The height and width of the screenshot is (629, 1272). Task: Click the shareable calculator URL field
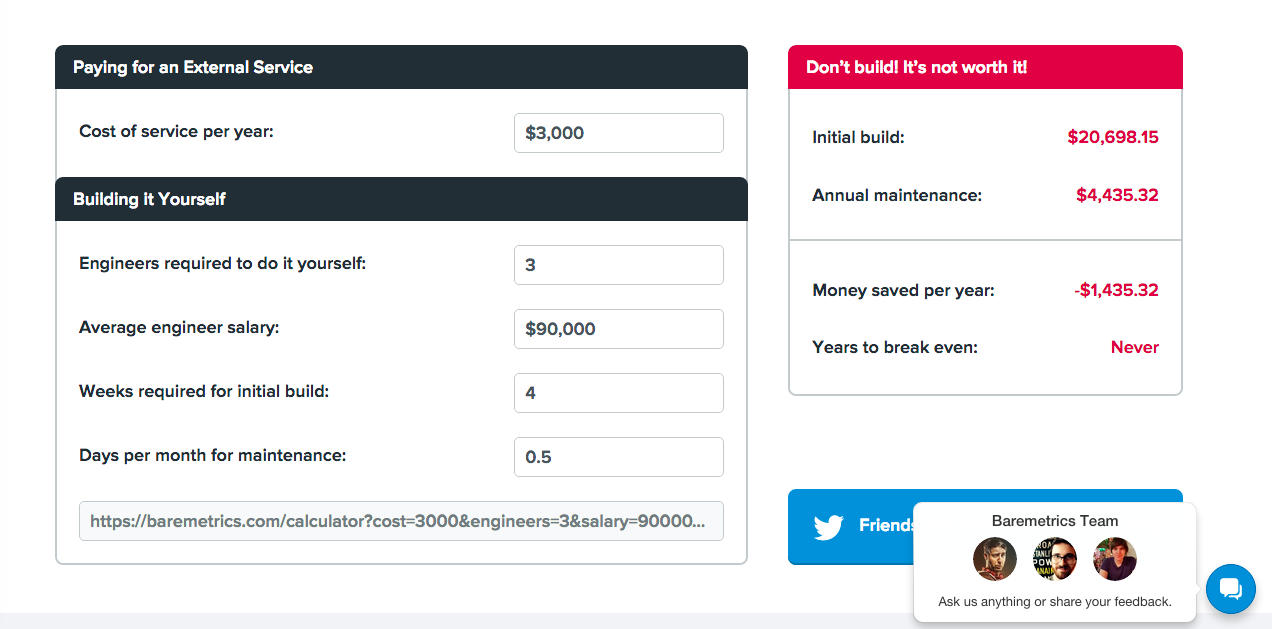401,521
